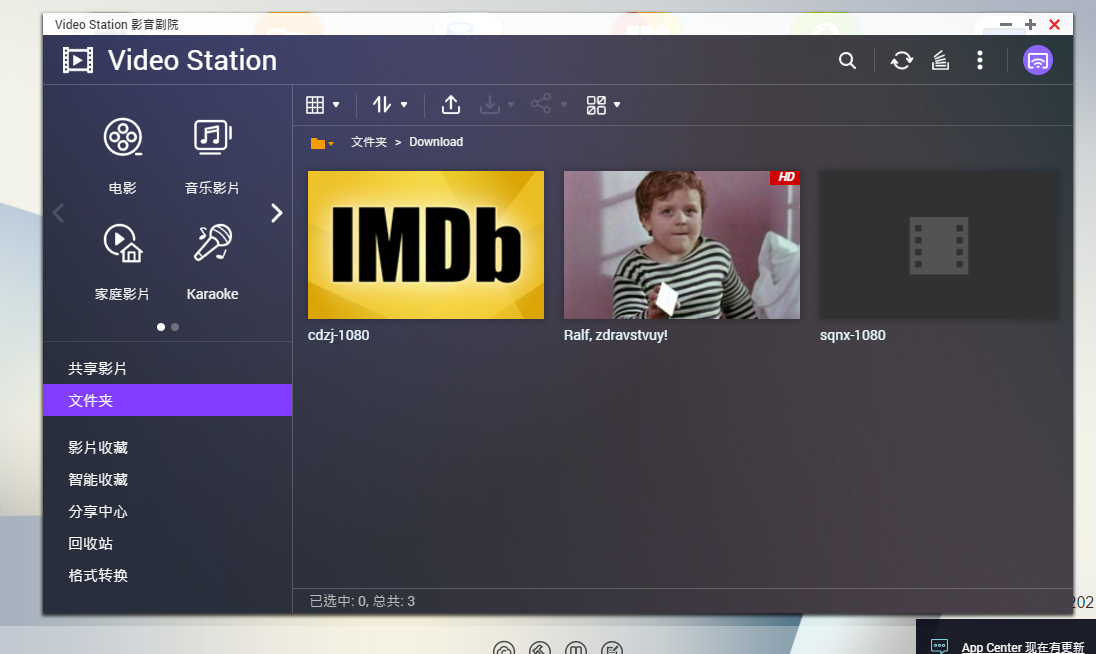Open the Karaoke microphone icon
This screenshot has width=1096, height=654.
212,243
